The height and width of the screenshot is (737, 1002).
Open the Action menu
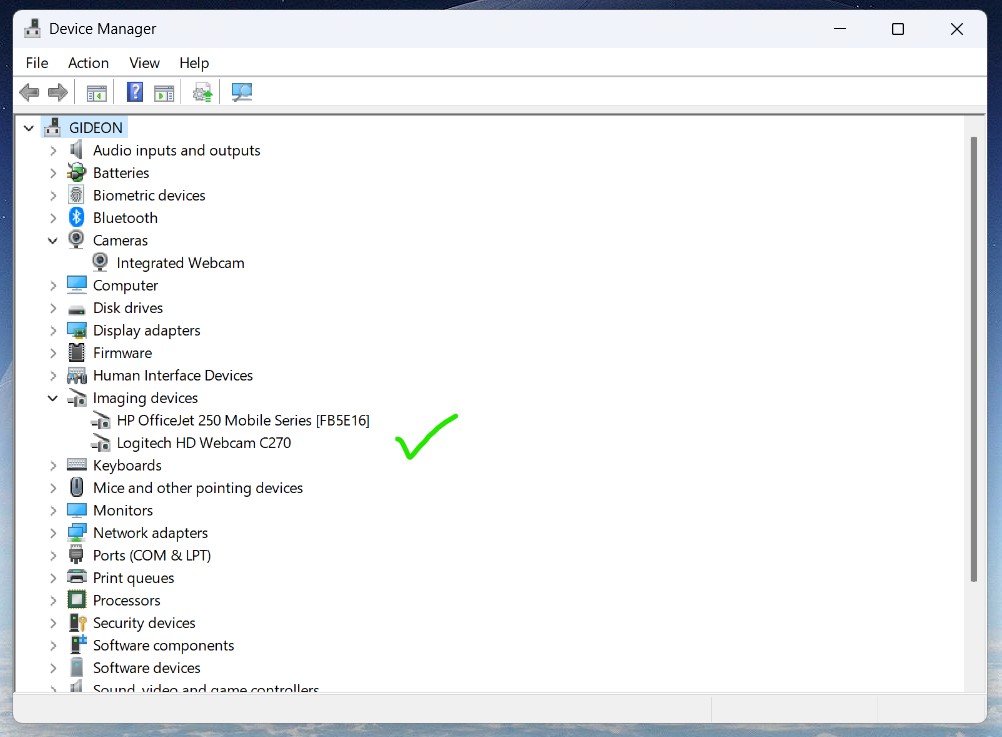(x=88, y=63)
